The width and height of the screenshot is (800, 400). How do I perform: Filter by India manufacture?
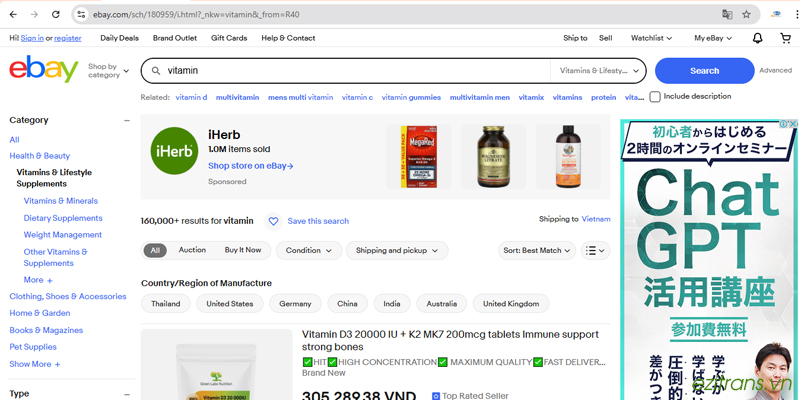point(392,304)
